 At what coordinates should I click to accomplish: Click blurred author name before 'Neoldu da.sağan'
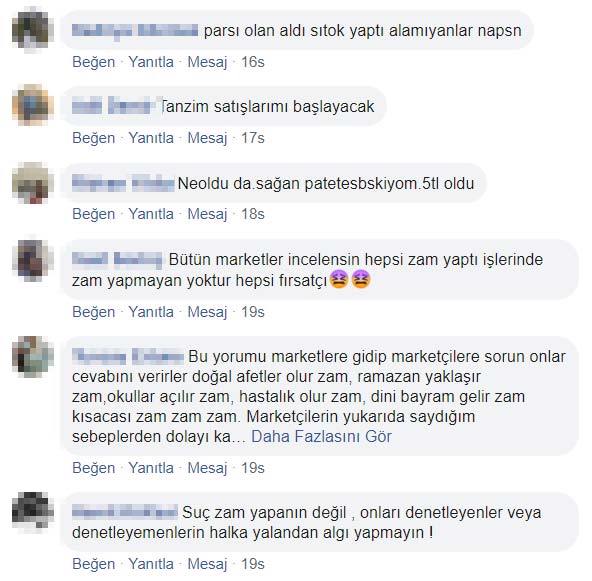pos(123,183)
